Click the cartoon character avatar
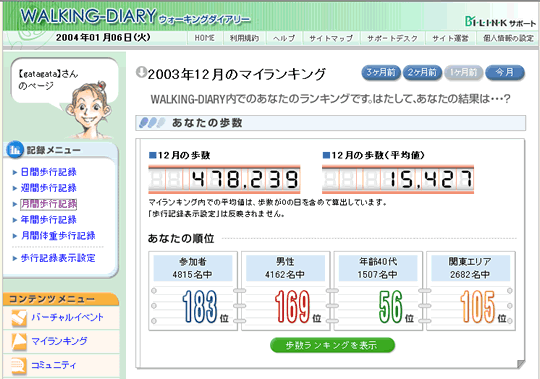540x379 pixels. point(90,109)
